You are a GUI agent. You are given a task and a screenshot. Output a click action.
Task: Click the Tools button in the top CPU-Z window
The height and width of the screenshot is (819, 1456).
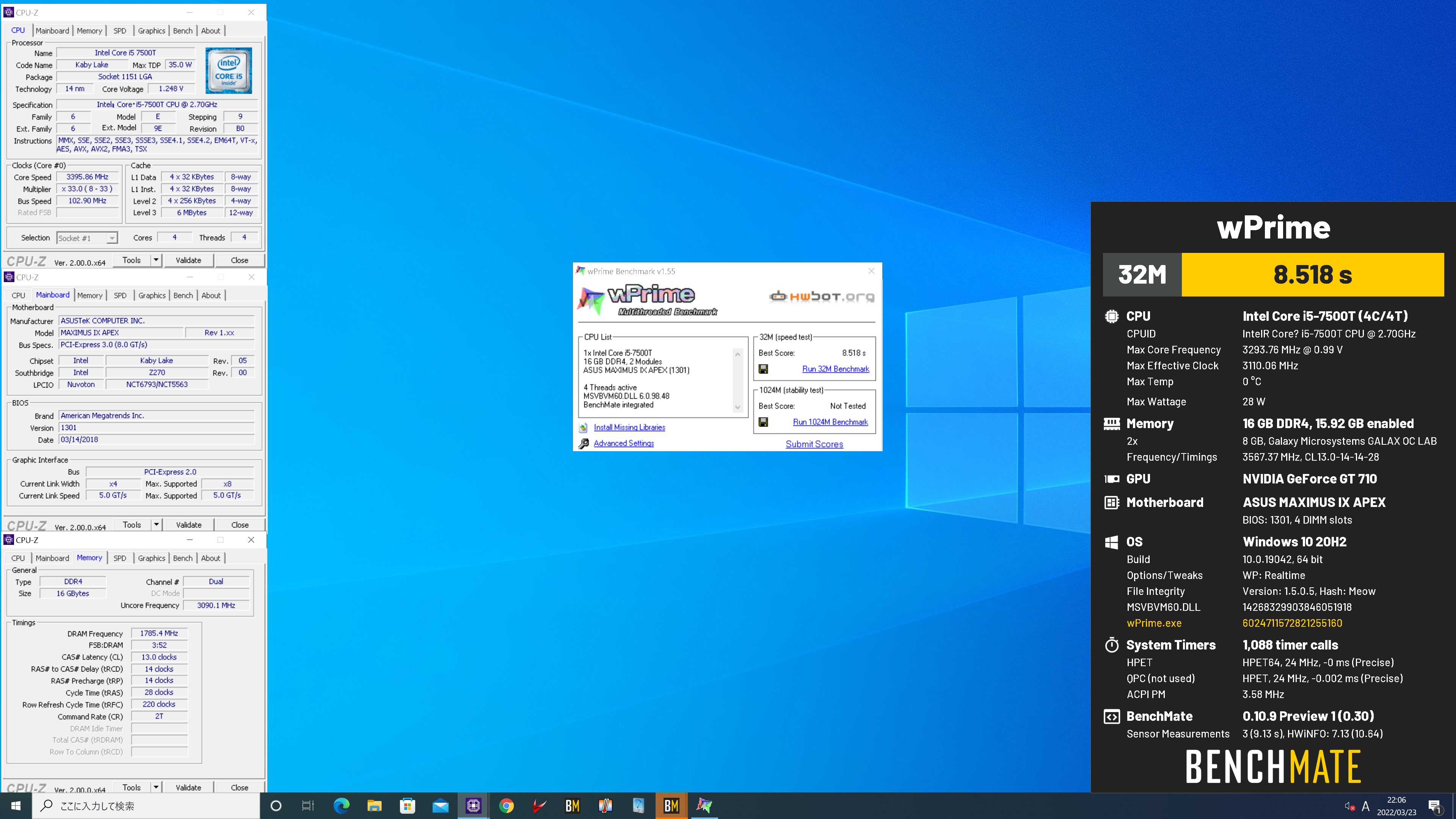point(132,260)
